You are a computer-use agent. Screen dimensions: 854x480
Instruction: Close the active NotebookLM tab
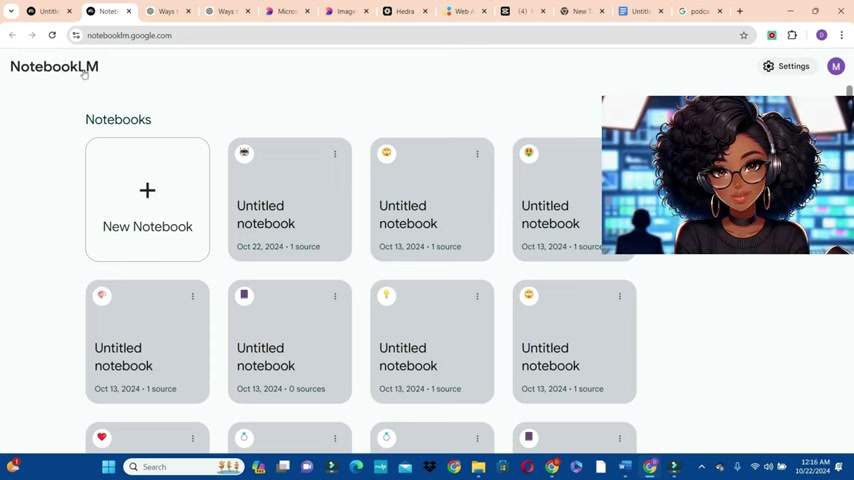click(x=129, y=11)
